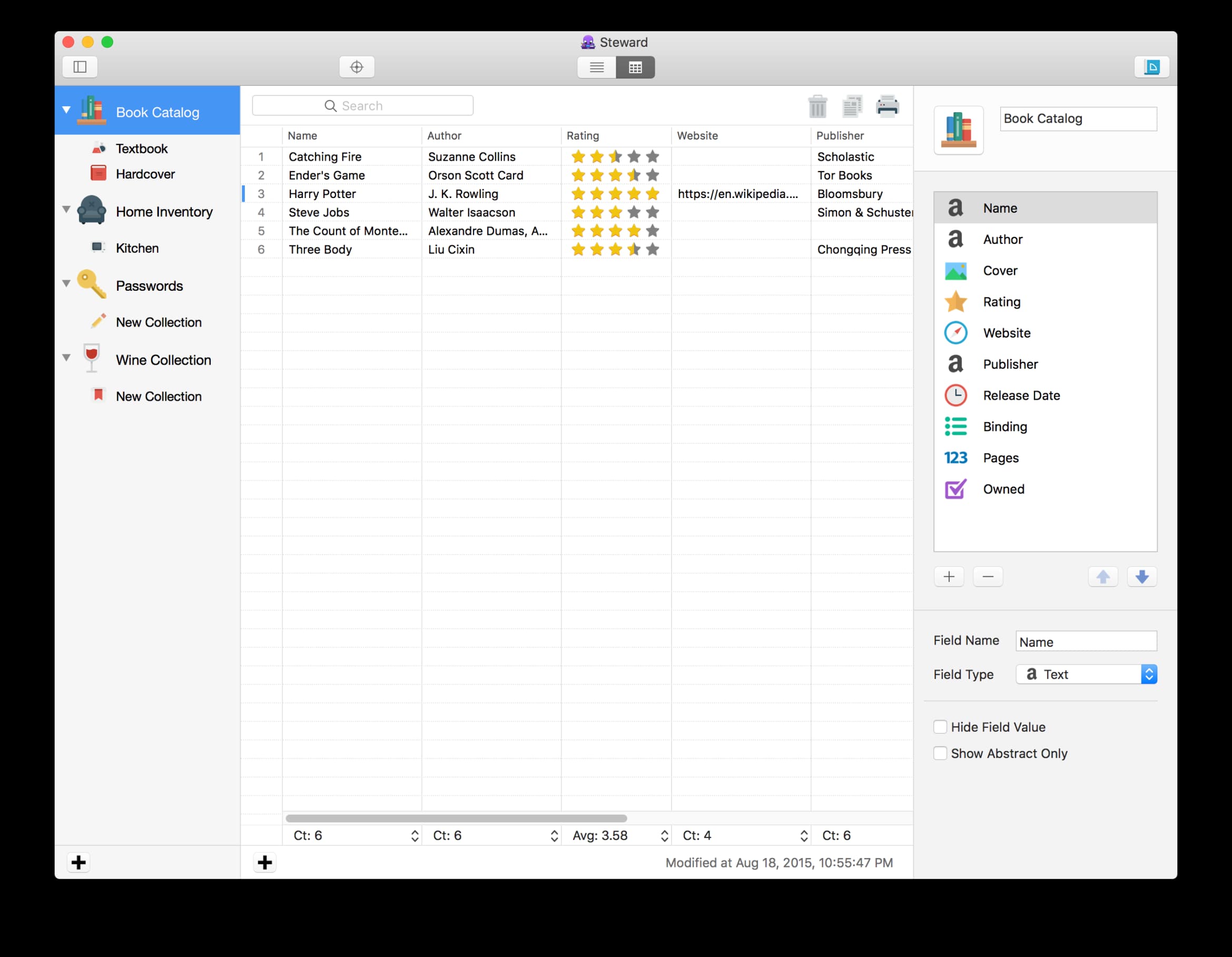The height and width of the screenshot is (957, 1232).
Task: Click the crosshair target toolbar icon
Action: [x=357, y=67]
